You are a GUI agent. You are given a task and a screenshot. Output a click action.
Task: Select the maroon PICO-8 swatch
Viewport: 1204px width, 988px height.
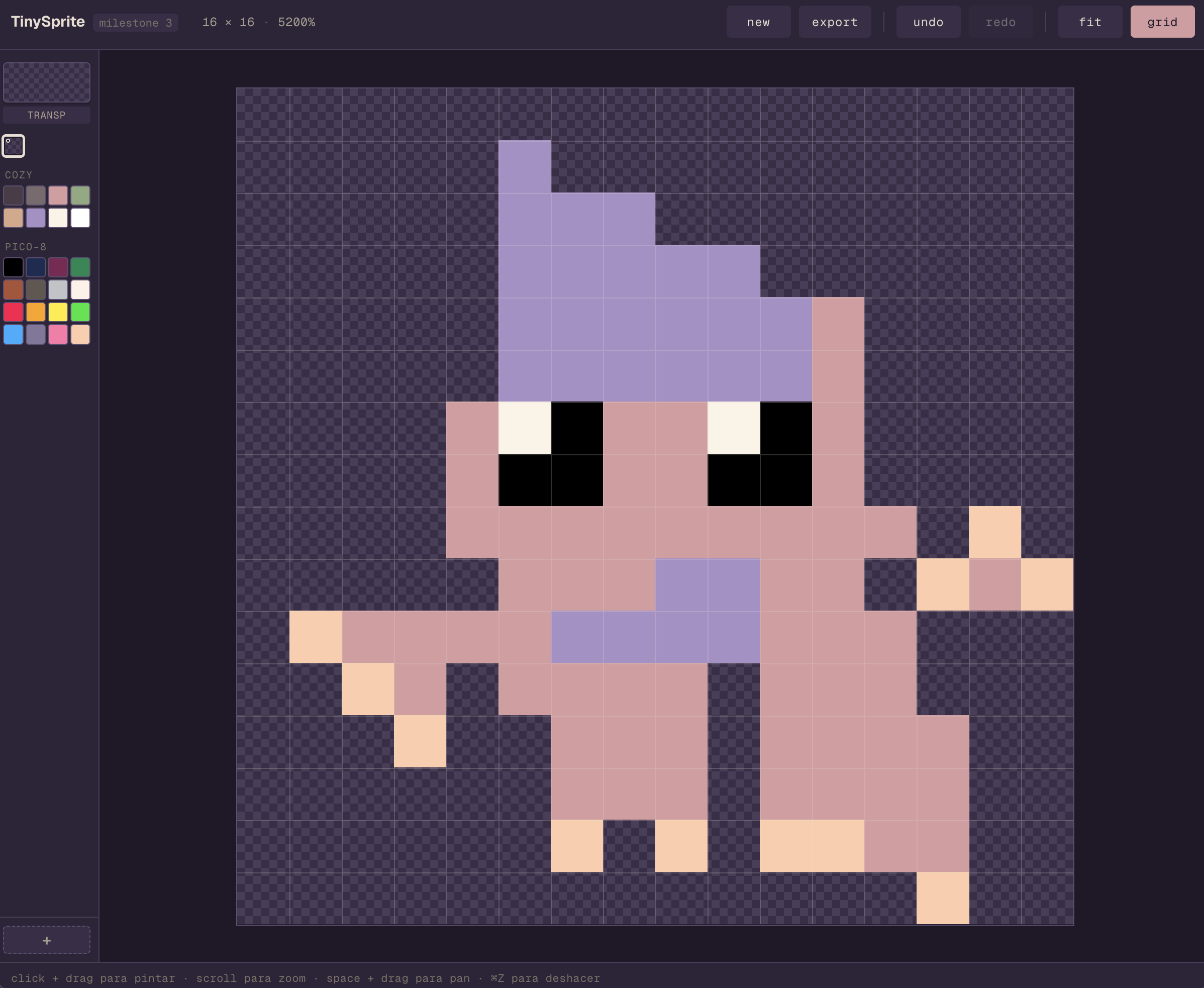tap(58, 267)
